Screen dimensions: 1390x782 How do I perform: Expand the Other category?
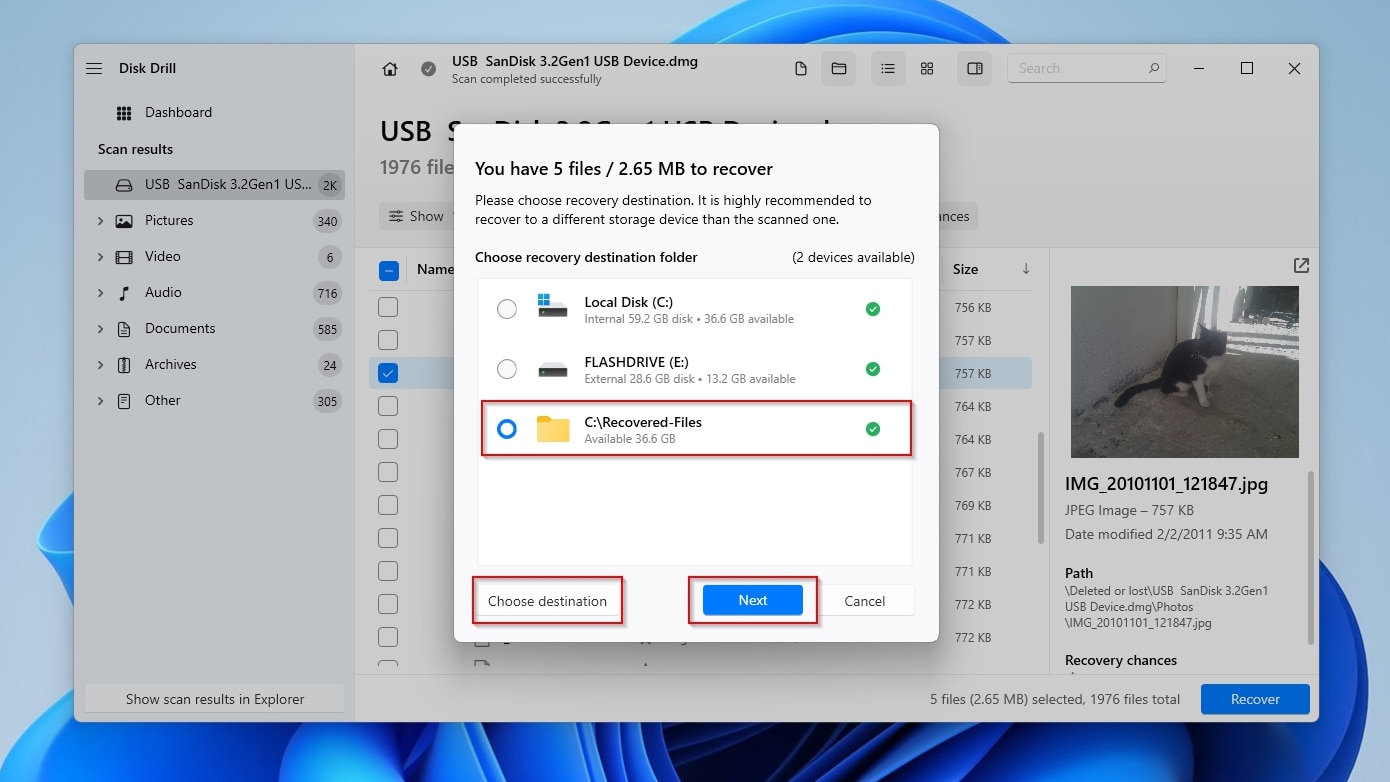(x=100, y=401)
